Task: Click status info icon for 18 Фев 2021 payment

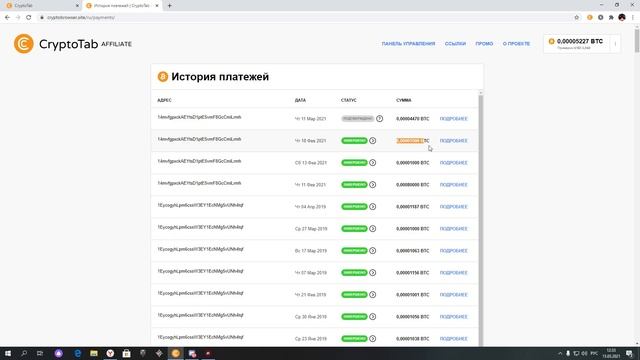Action: point(373,141)
